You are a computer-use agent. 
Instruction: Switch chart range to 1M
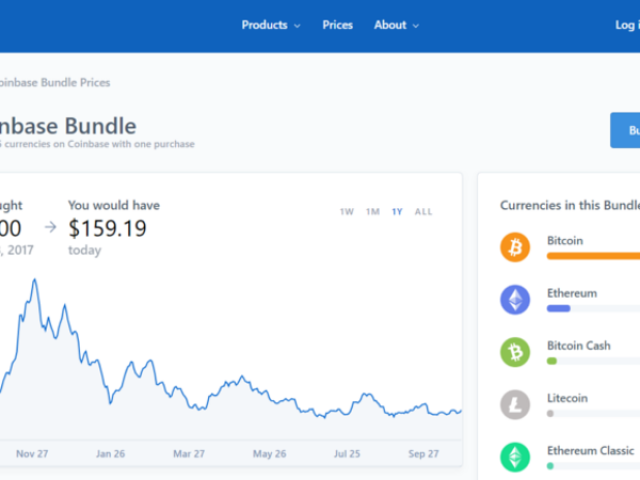coord(373,212)
